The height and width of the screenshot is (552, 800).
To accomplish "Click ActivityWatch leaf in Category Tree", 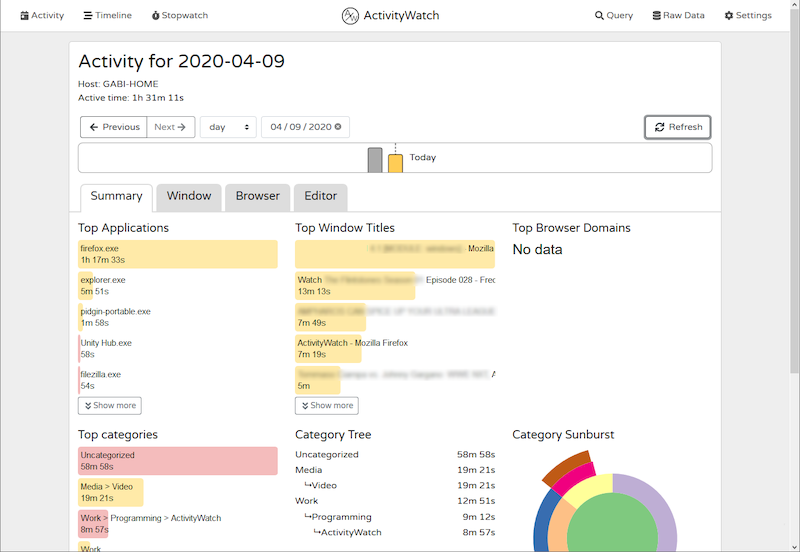I will [x=395, y=532].
